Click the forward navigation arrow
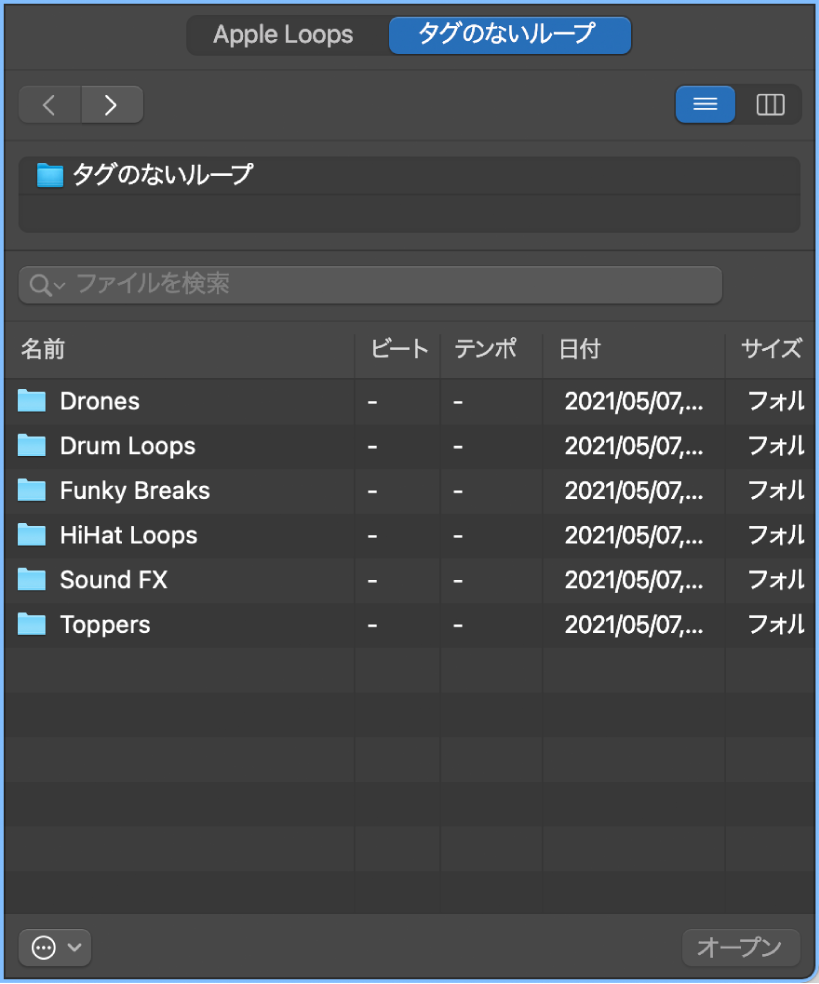Image resolution: width=819 pixels, height=984 pixels. point(112,104)
